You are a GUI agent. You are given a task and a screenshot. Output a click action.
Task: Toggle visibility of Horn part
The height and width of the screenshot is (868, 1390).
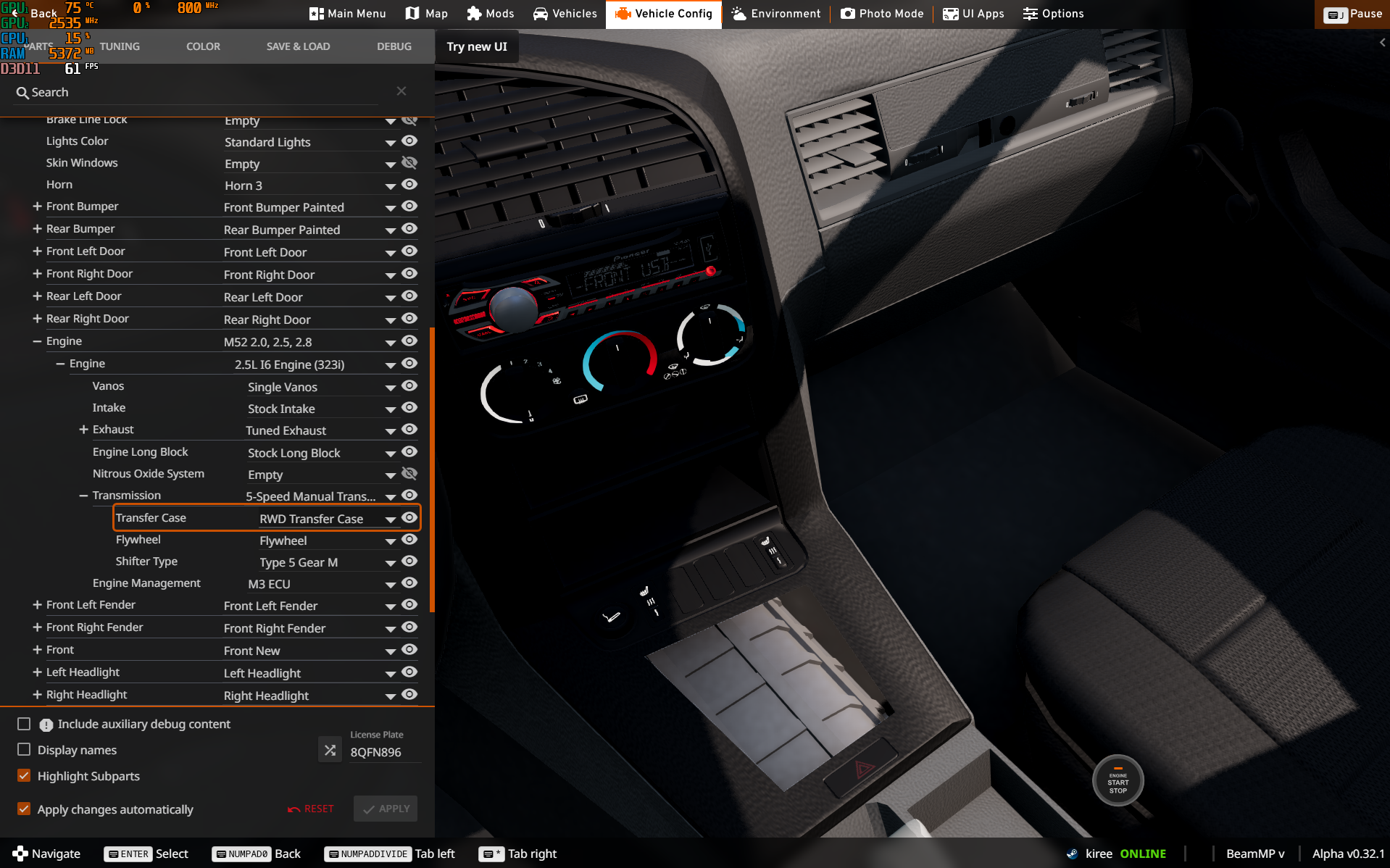409,184
